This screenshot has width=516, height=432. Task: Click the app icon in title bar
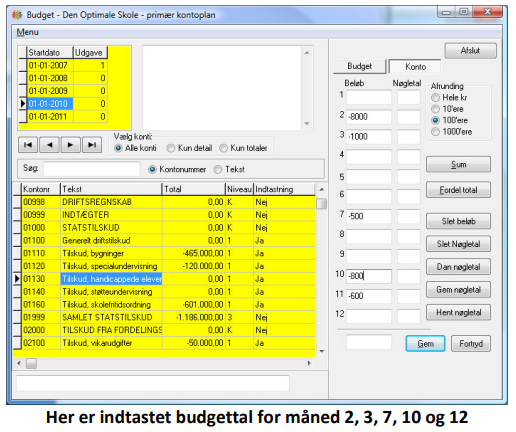17,15
